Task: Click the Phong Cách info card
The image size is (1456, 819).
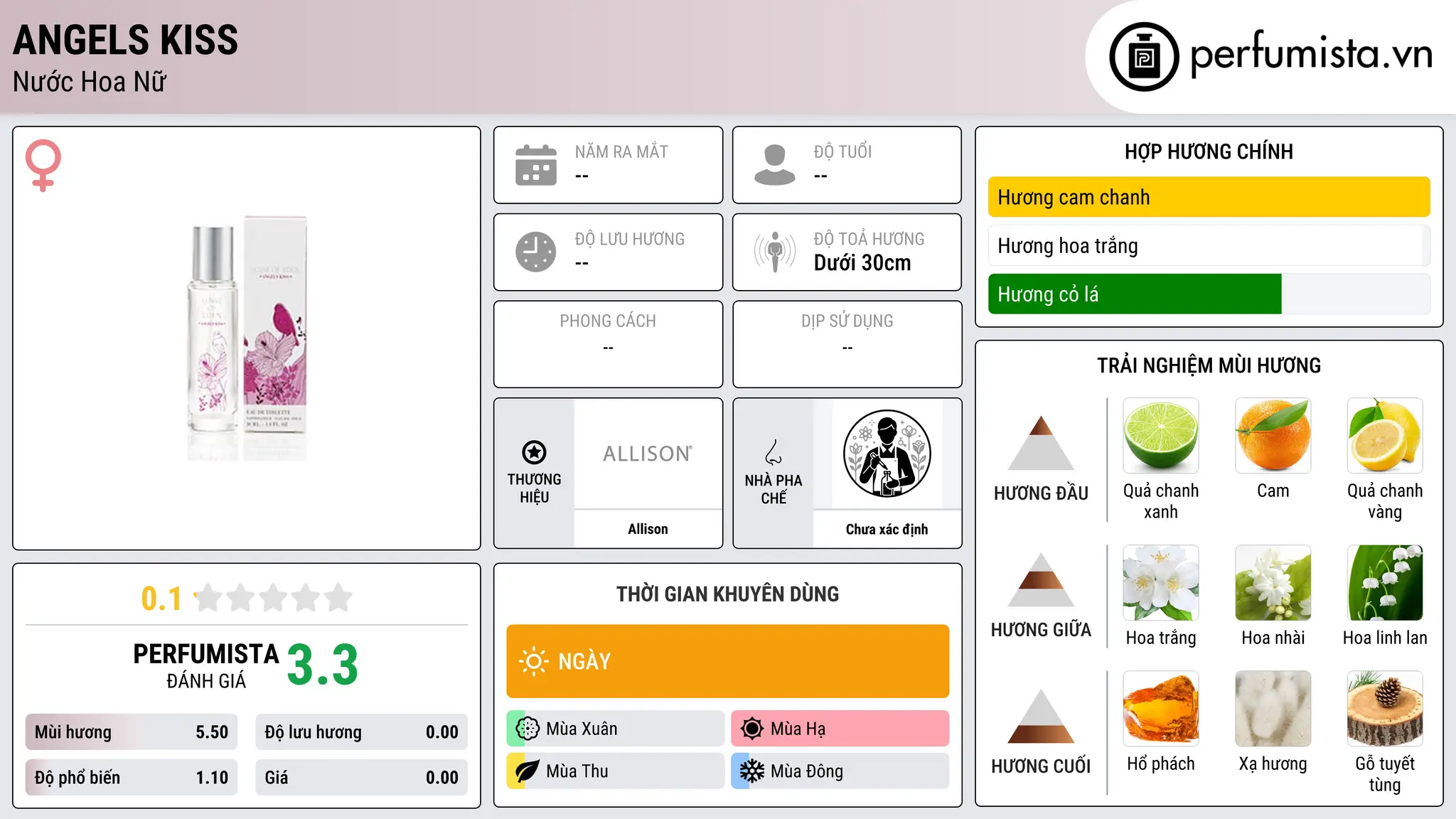Action: (608, 344)
